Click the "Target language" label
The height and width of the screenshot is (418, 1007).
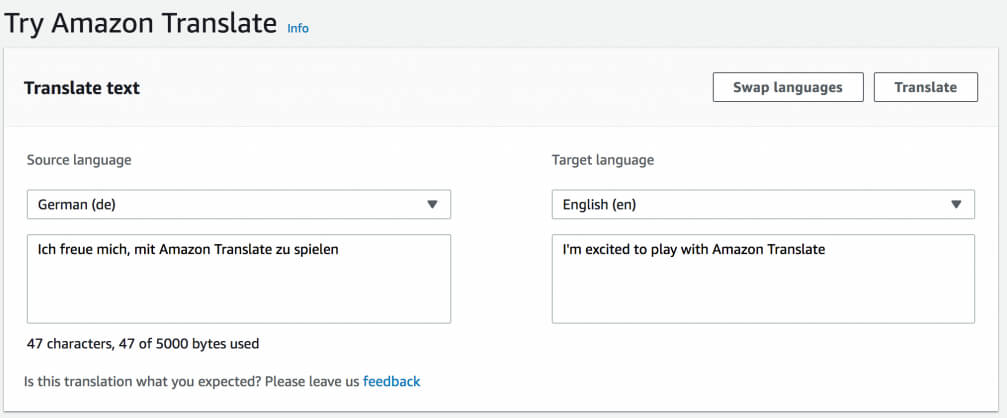point(603,160)
